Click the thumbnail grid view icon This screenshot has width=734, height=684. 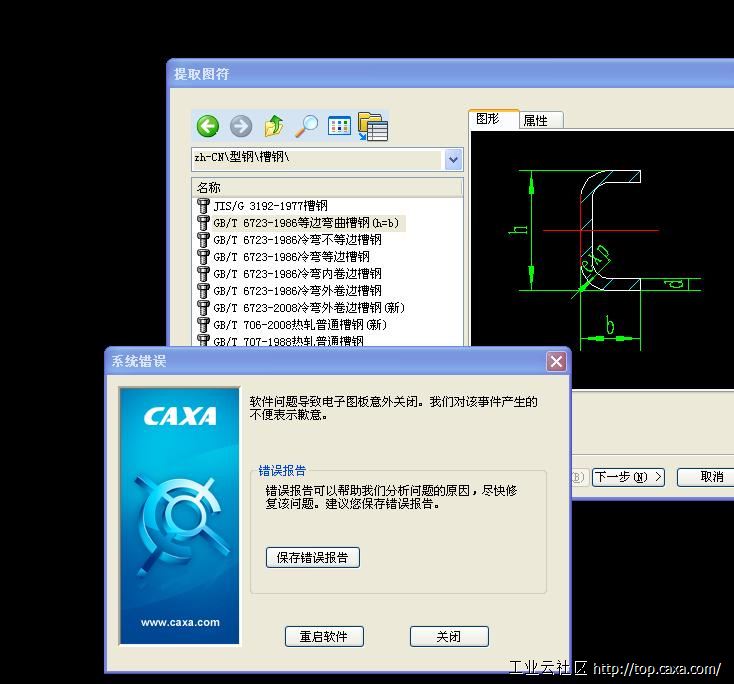click(x=340, y=126)
